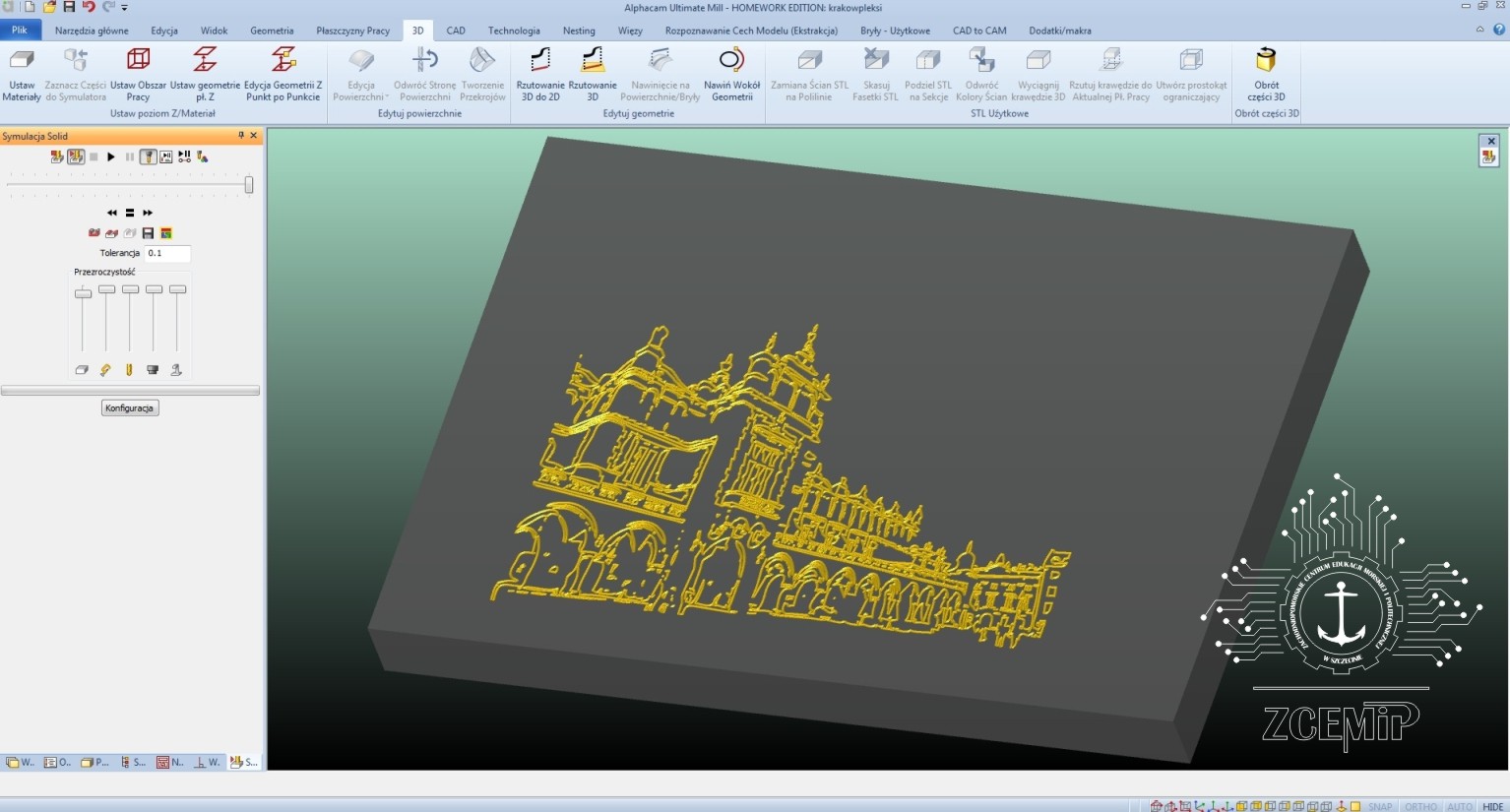Screen dimensions: 1510x812
Task: Start simulation with the play button
Action: [111, 156]
